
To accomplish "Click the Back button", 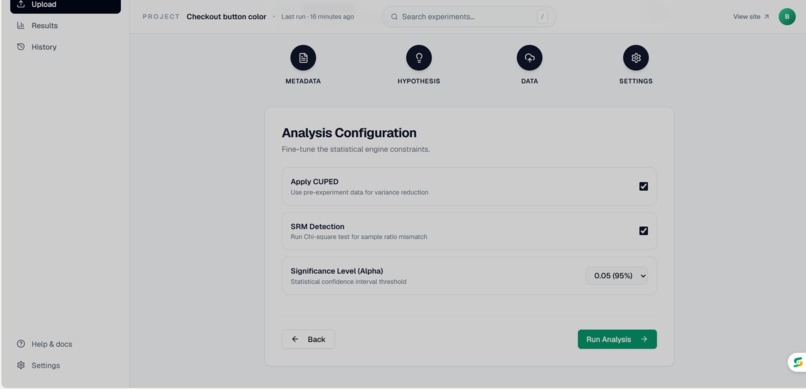I will [x=308, y=339].
